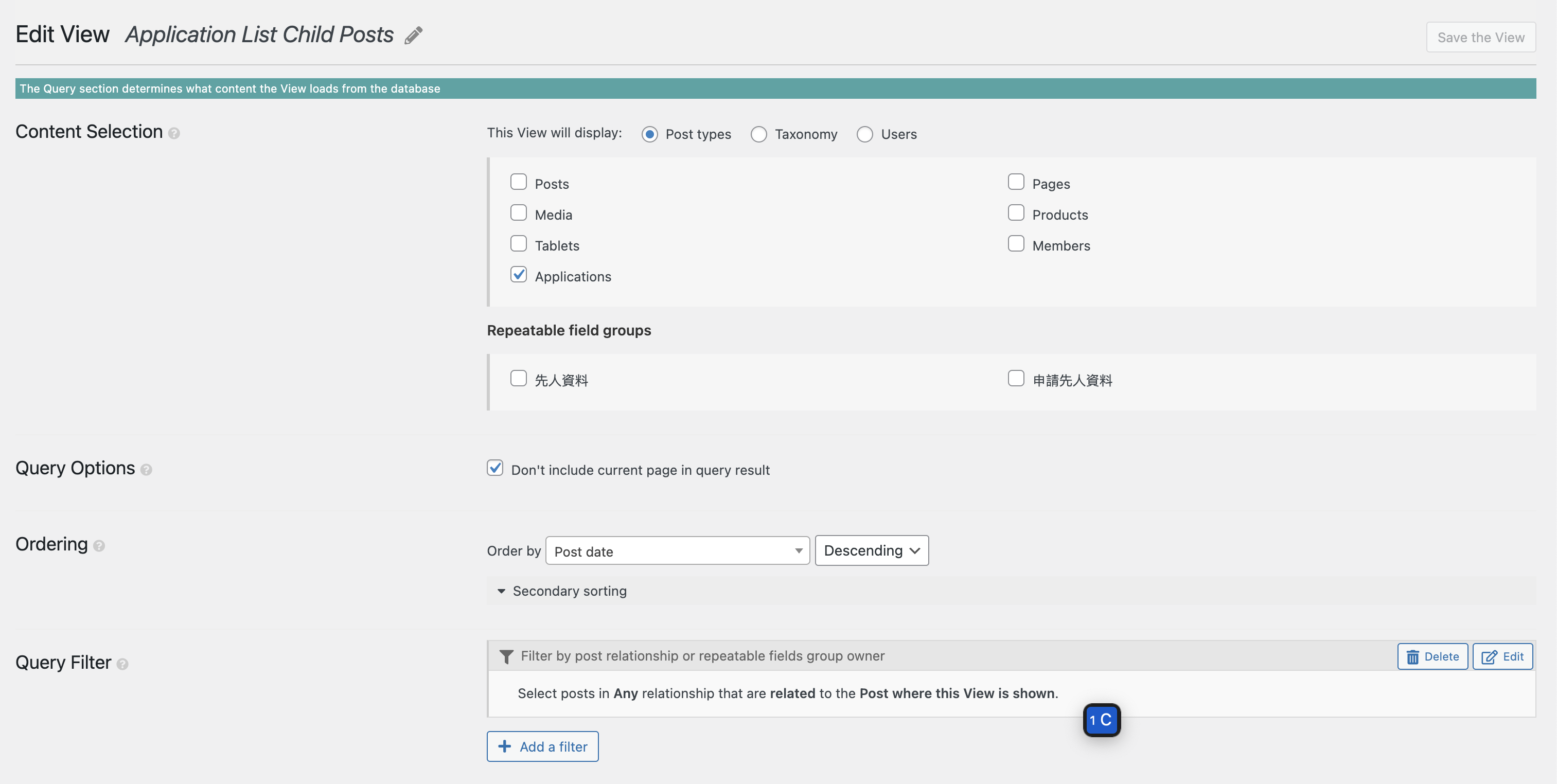Open the Descending order dropdown
1557x784 pixels.
pyautogui.click(x=872, y=550)
